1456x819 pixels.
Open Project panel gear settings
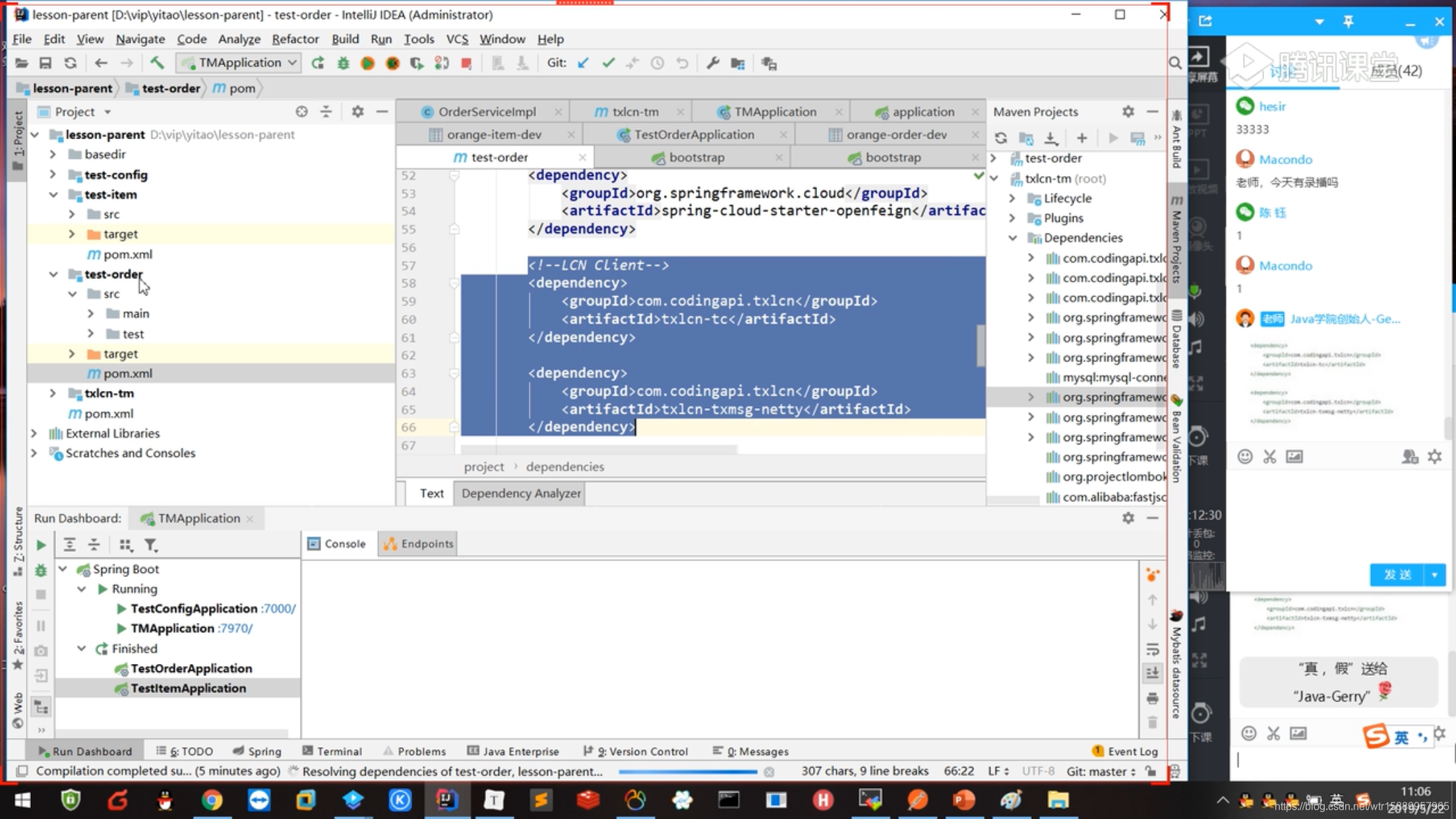(x=357, y=111)
